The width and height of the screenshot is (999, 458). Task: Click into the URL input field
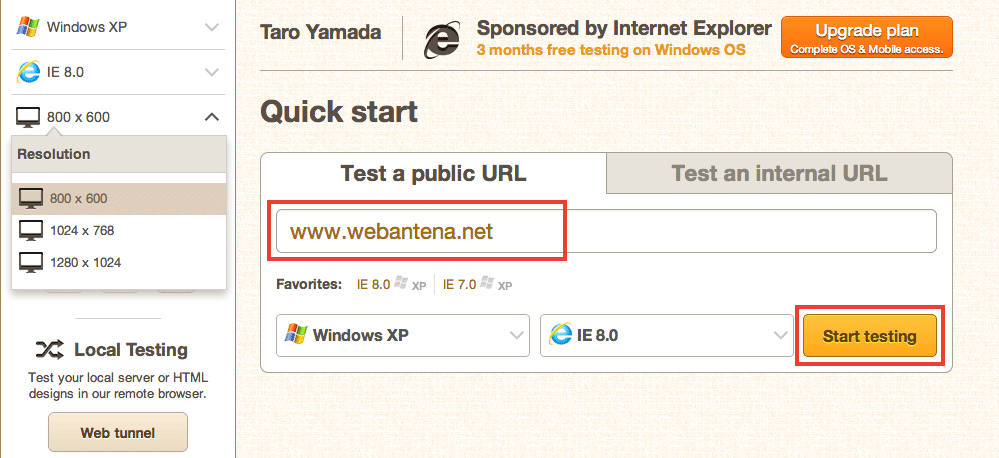coord(606,231)
